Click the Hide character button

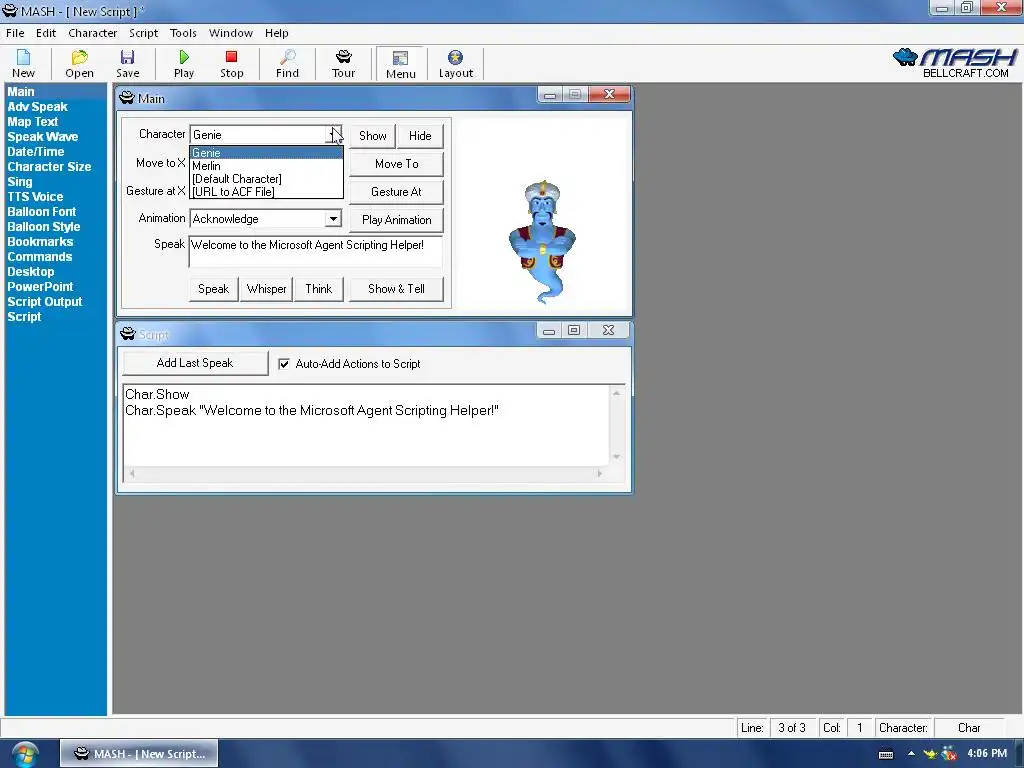(420, 136)
